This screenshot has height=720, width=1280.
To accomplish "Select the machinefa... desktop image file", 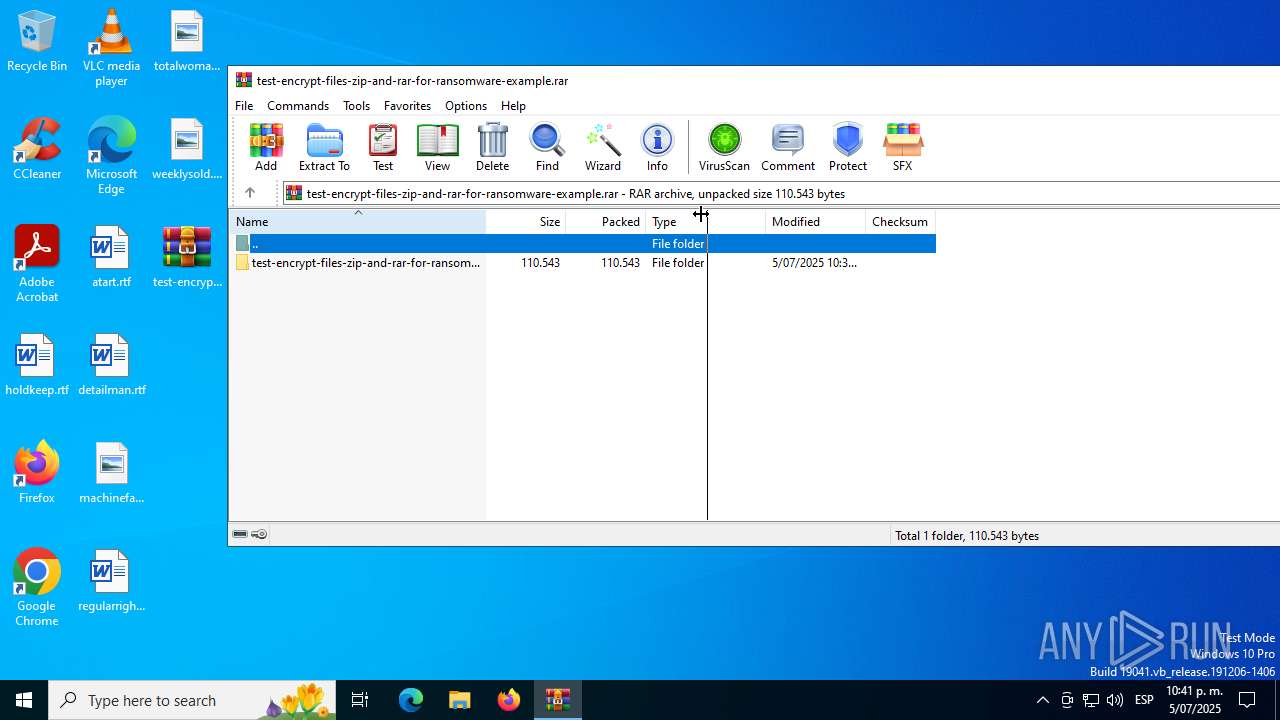I will (x=111, y=474).
